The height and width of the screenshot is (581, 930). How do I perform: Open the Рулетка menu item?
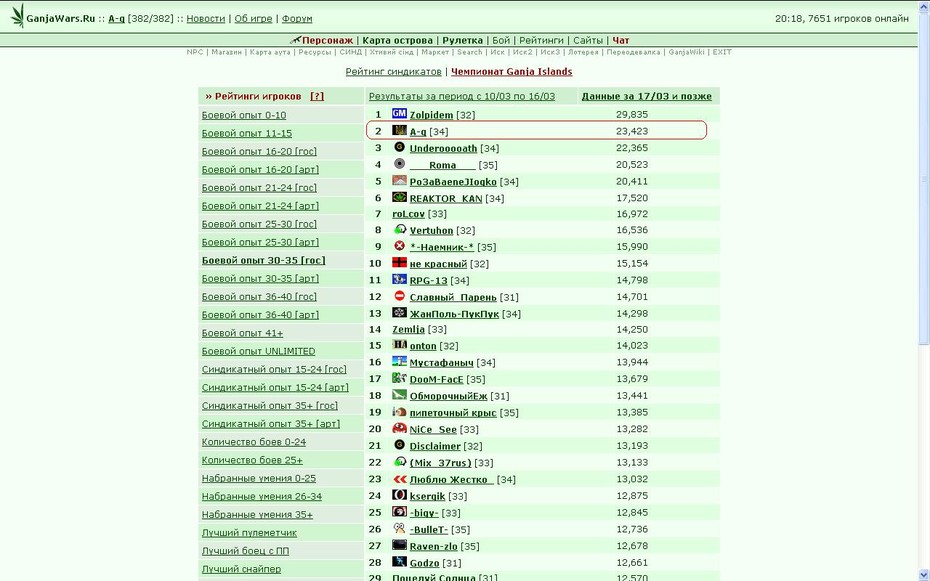coord(463,40)
